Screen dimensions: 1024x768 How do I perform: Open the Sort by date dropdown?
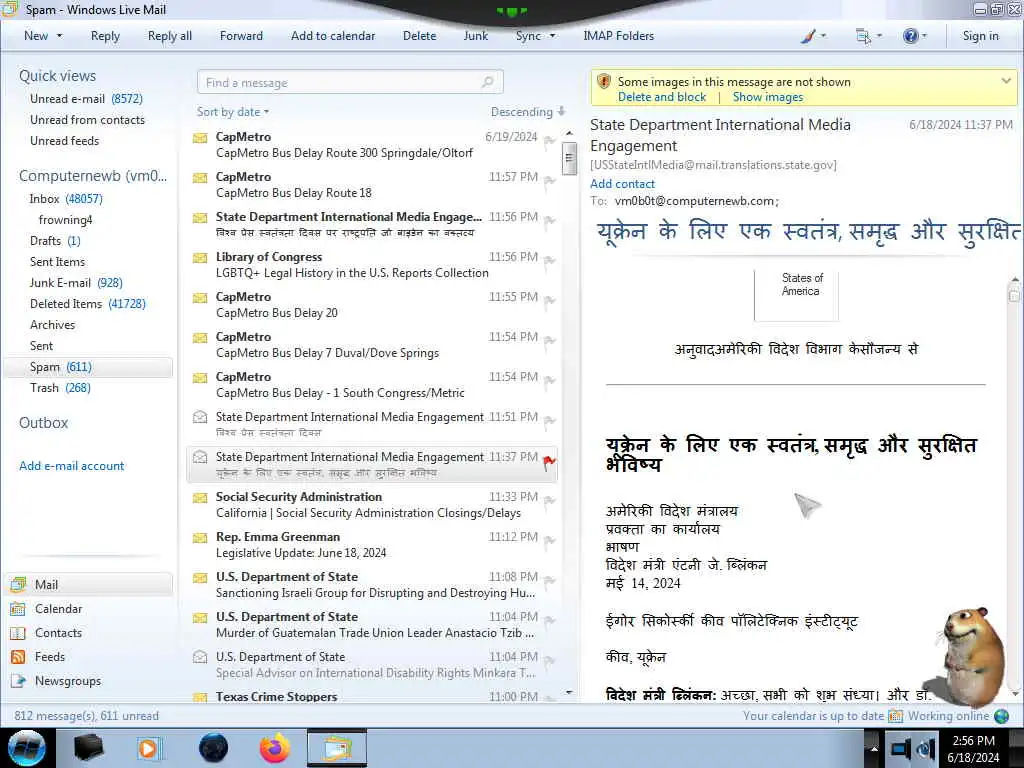233,112
